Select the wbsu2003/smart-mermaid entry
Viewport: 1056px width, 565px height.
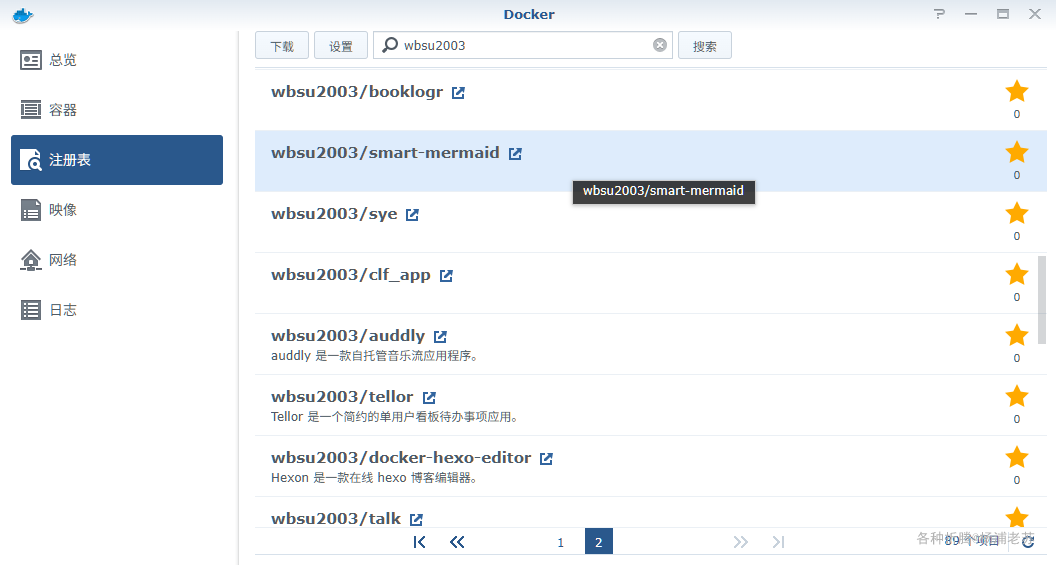(651, 161)
